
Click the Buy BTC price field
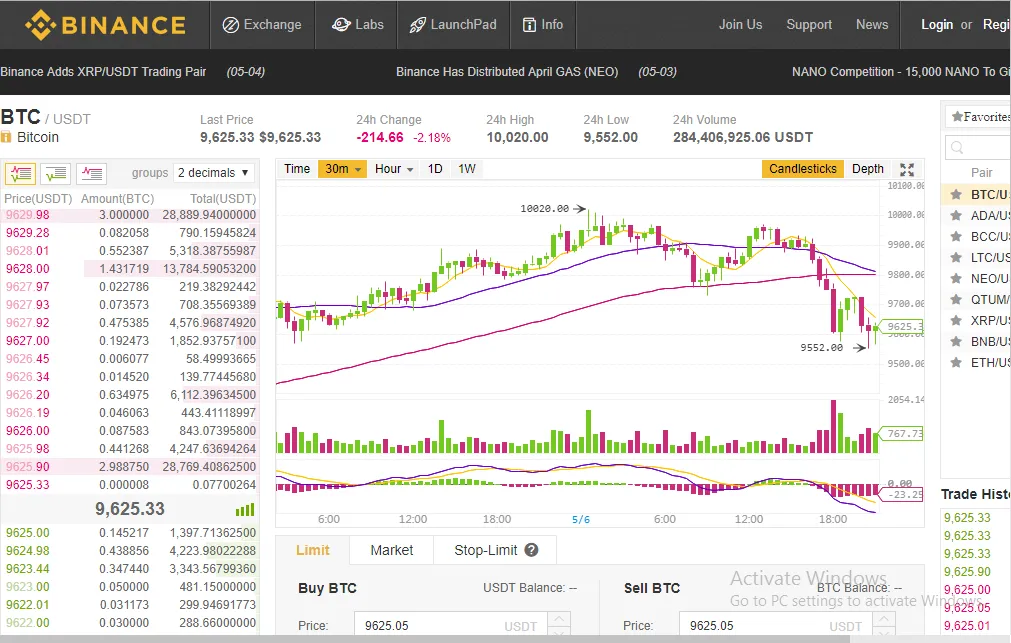[451, 626]
